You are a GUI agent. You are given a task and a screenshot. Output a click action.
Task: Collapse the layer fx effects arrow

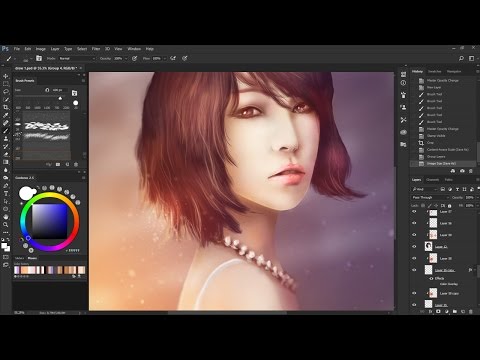pos(474,270)
